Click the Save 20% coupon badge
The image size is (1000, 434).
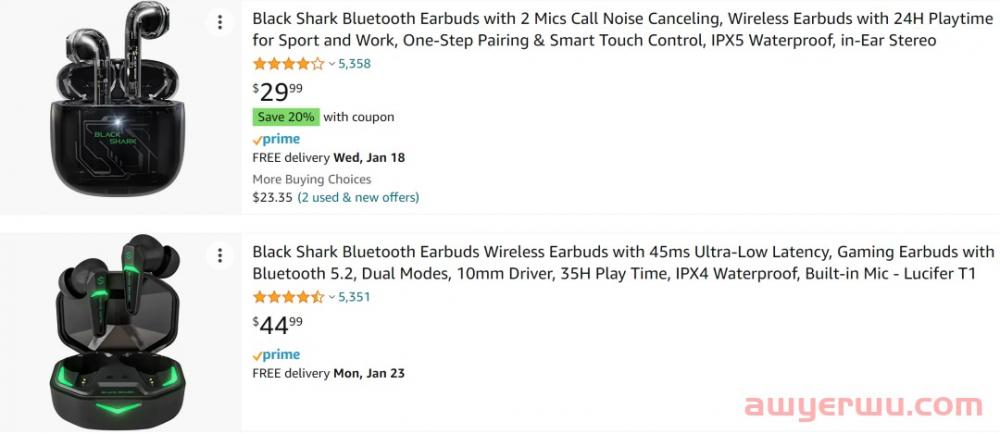(x=286, y=117)
